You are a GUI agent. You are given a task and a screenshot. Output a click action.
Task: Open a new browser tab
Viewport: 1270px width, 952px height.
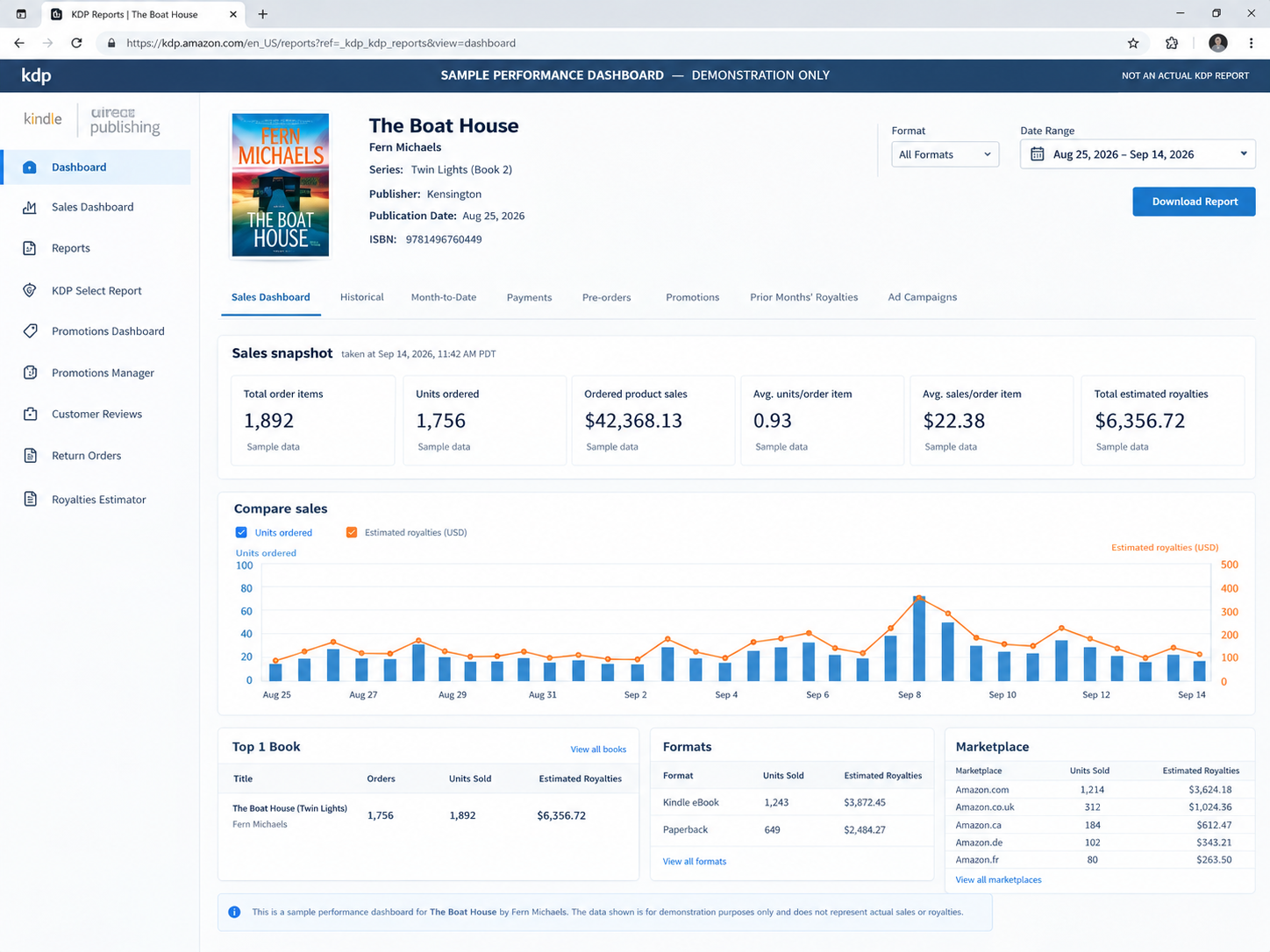[x=263, y=14]
